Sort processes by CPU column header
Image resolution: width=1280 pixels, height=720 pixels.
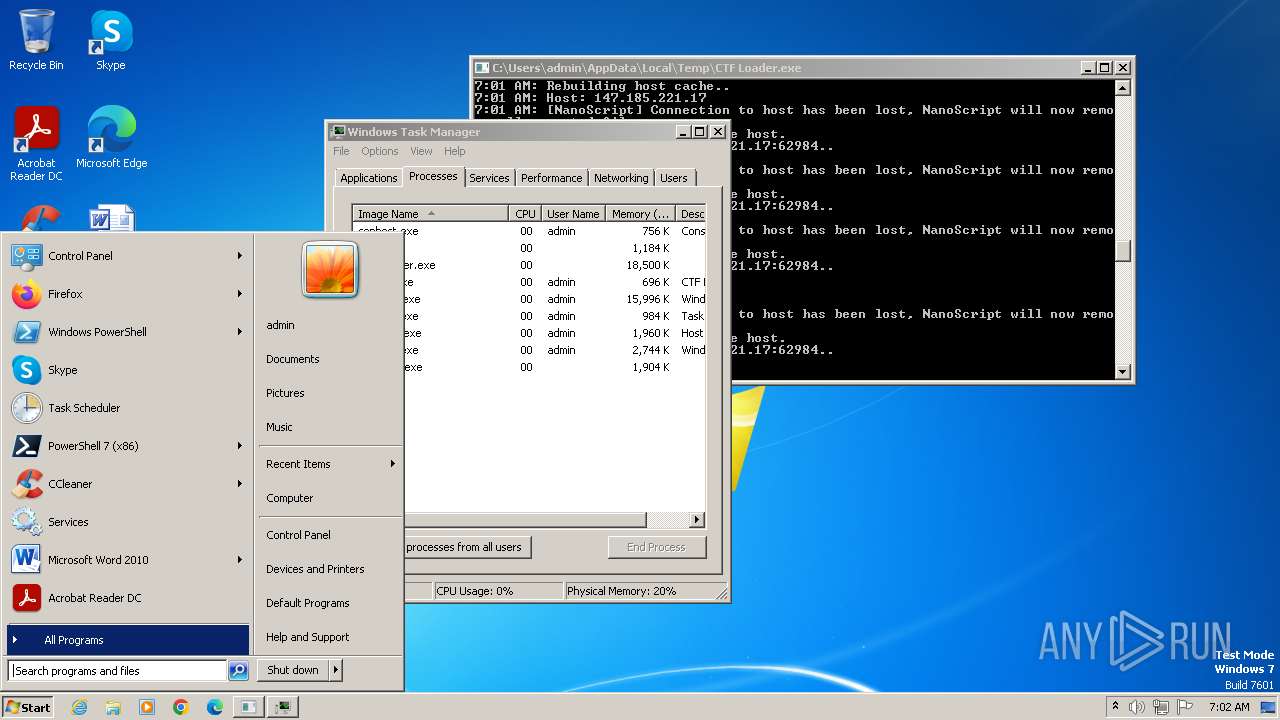pyautogui.click(x=525, y=214)
